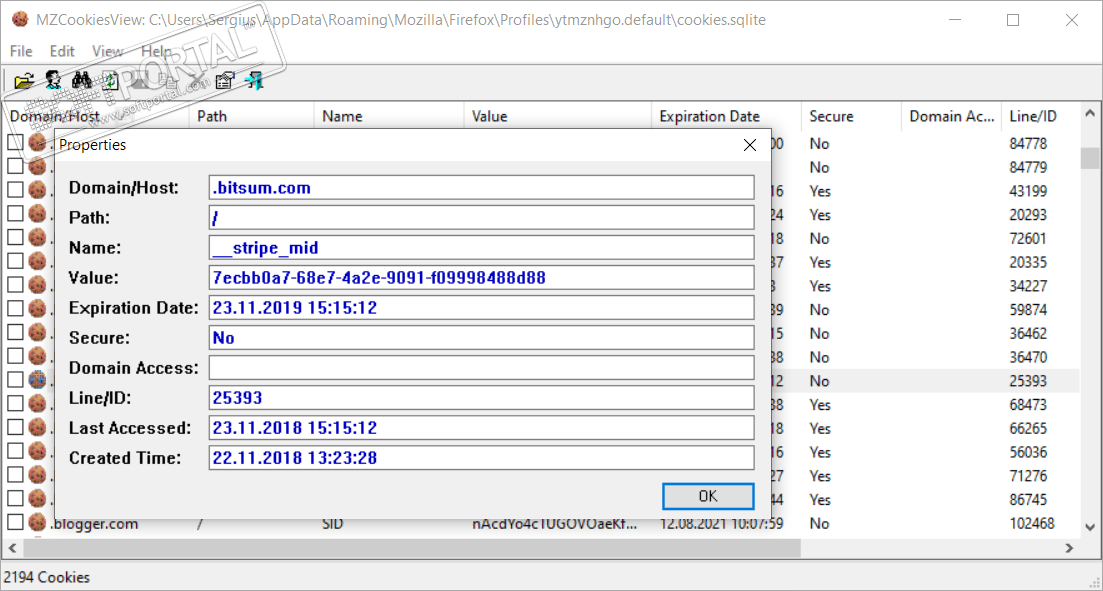
Task: Open Find using the binoculars icon
Action: click(82, 81)
